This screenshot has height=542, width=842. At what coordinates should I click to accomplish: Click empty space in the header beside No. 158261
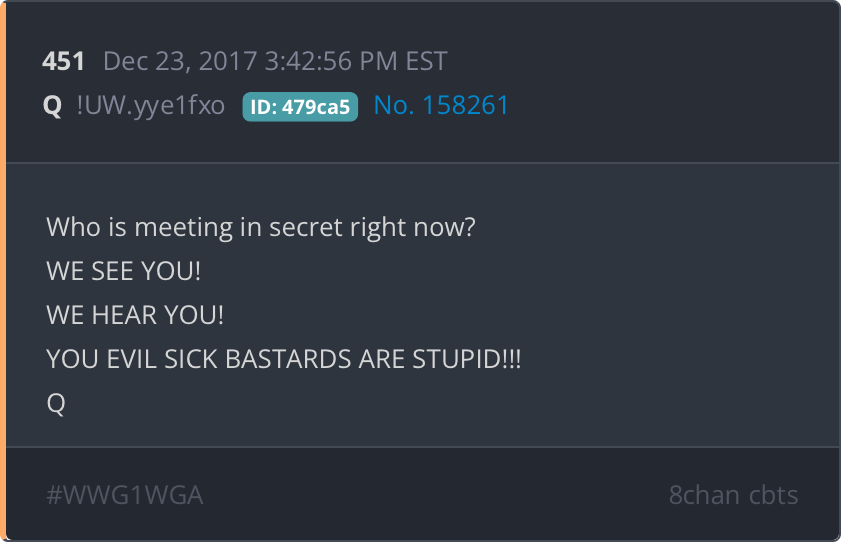(671, 105)
